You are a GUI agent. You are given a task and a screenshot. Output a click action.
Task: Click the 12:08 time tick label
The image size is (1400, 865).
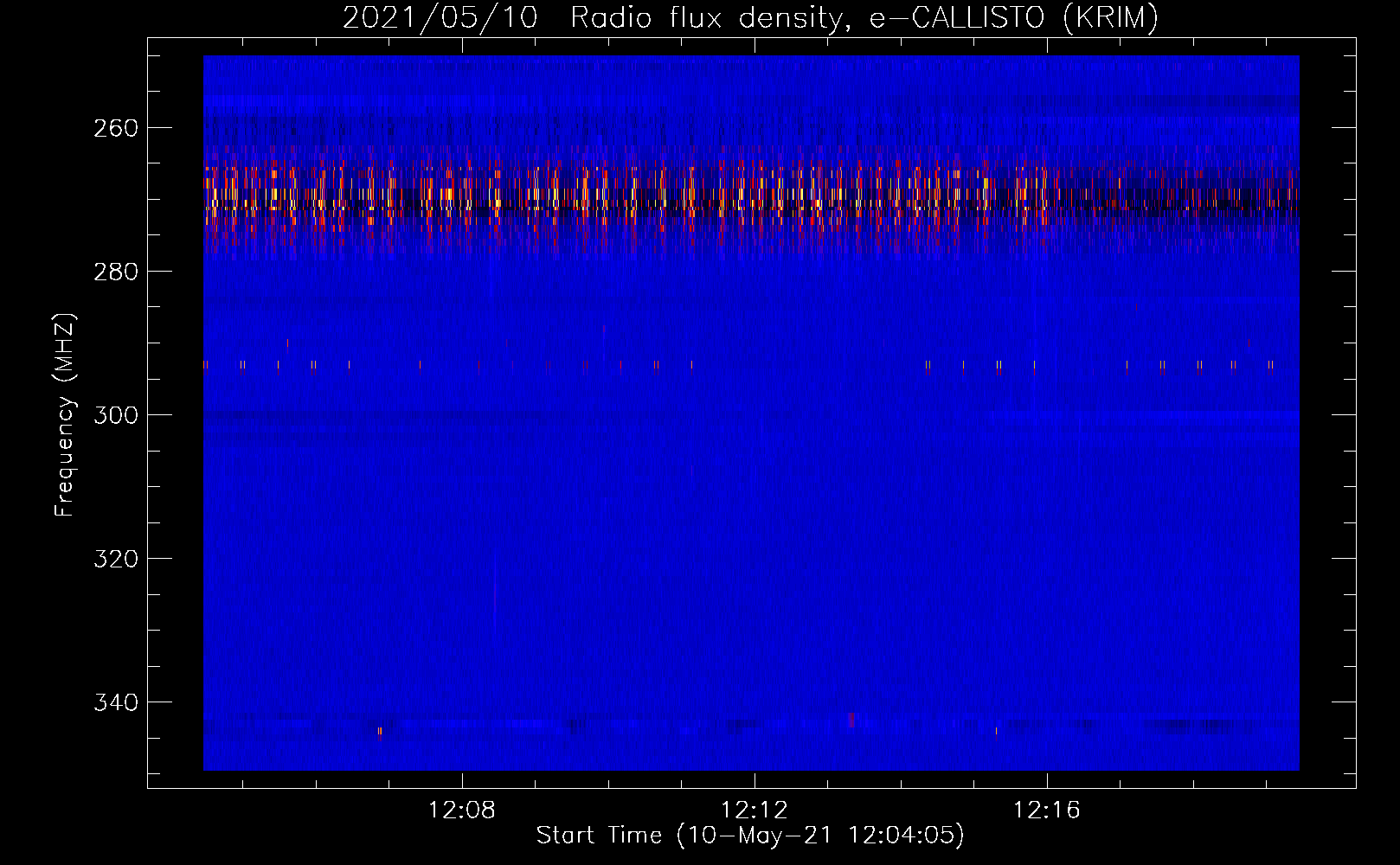[462, 811]
